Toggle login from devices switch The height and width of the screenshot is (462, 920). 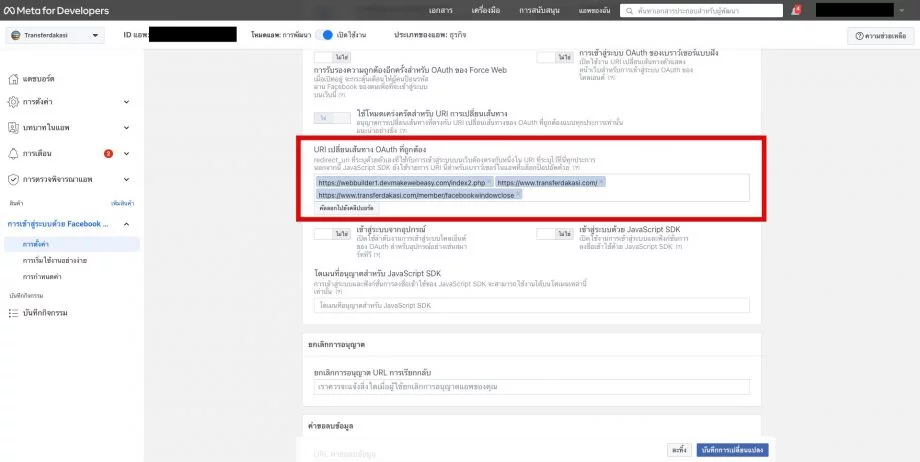pyautogui.click(x=332, y=234)
